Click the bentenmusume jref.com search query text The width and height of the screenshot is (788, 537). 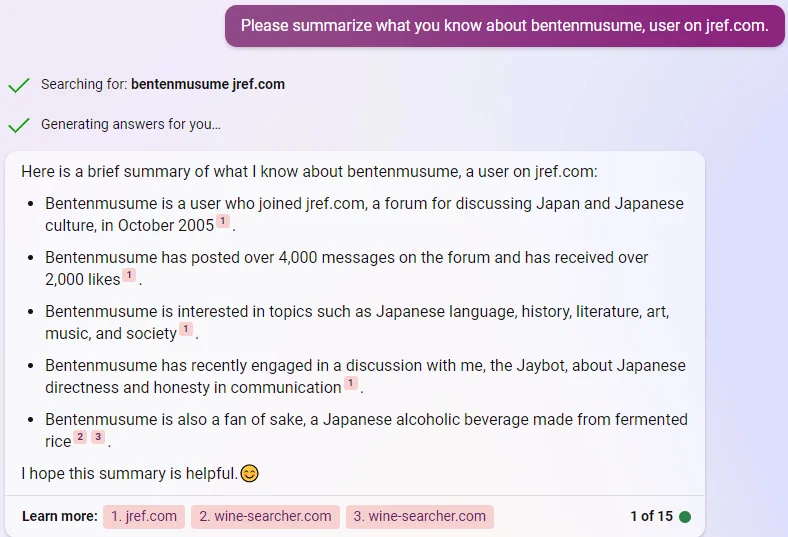(208, 84)
